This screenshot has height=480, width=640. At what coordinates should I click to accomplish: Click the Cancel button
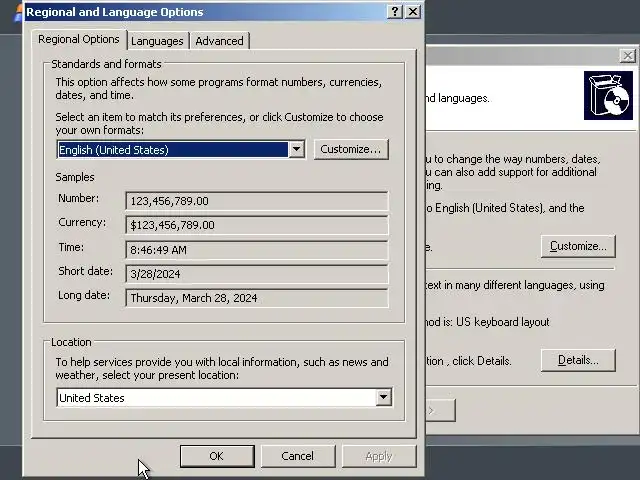tap(298, 456)
